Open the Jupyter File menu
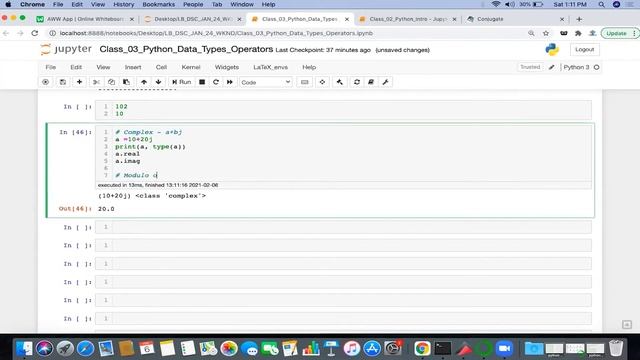The width and height of the screenshot is (640, 360). (x=51, y=67)
